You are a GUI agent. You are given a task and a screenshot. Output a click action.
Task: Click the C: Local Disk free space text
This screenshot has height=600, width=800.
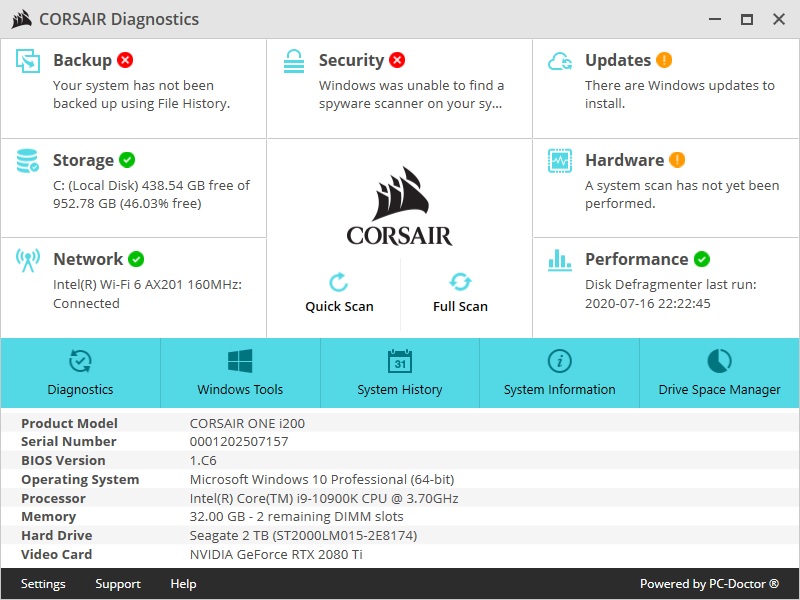pos(152,194)
